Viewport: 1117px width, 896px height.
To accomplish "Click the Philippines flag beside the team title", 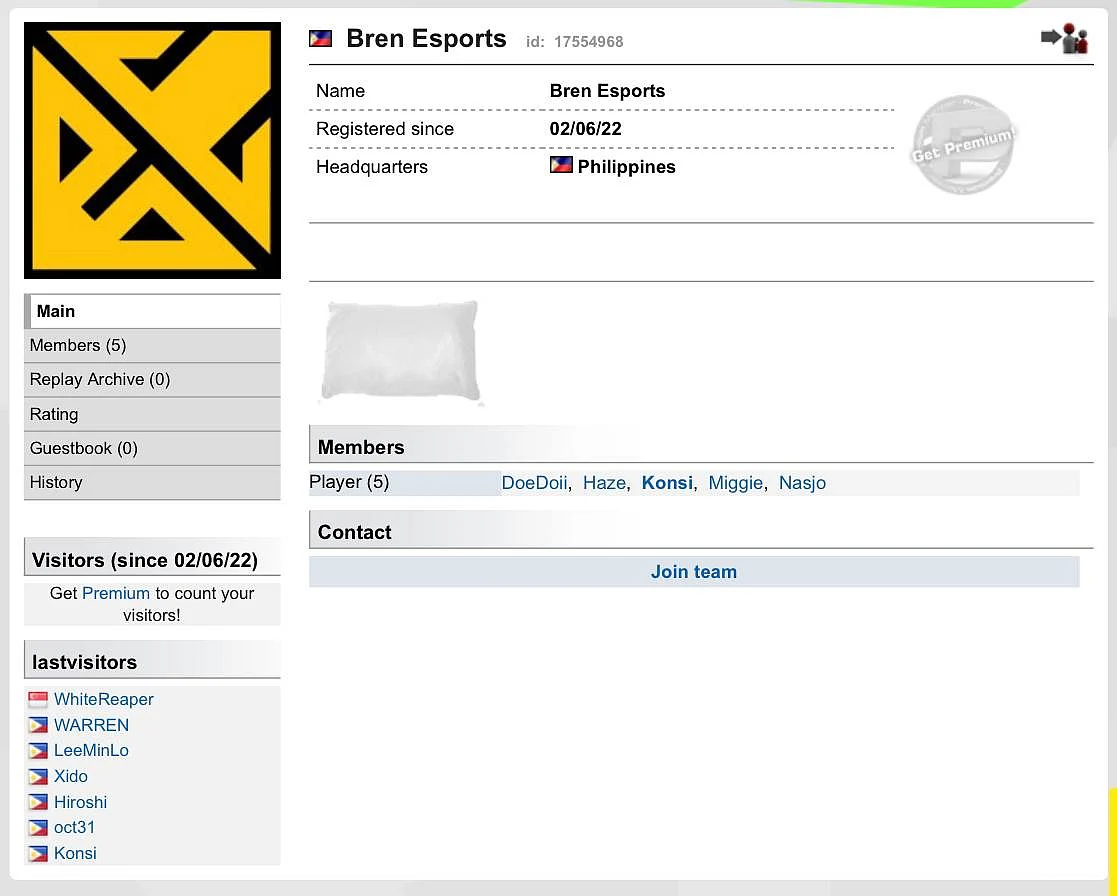I will click(321, 38).
